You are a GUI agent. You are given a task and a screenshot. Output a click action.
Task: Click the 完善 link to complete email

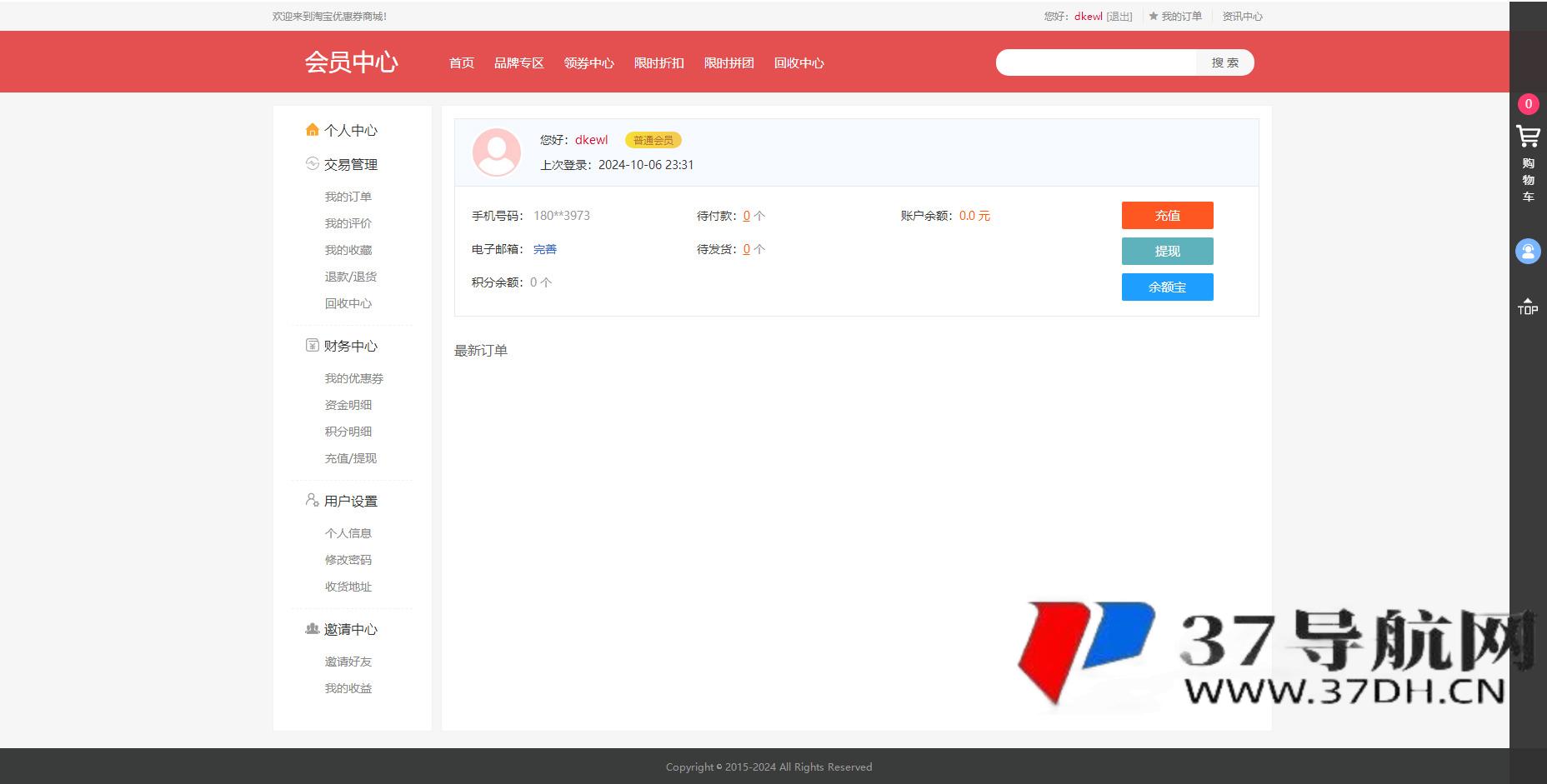[545, 248]
